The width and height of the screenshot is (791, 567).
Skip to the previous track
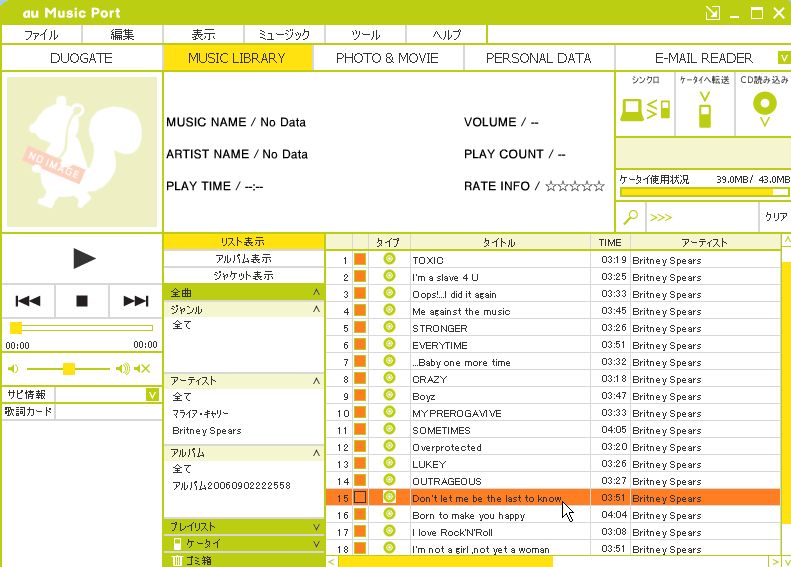click(x=28, y=301)
